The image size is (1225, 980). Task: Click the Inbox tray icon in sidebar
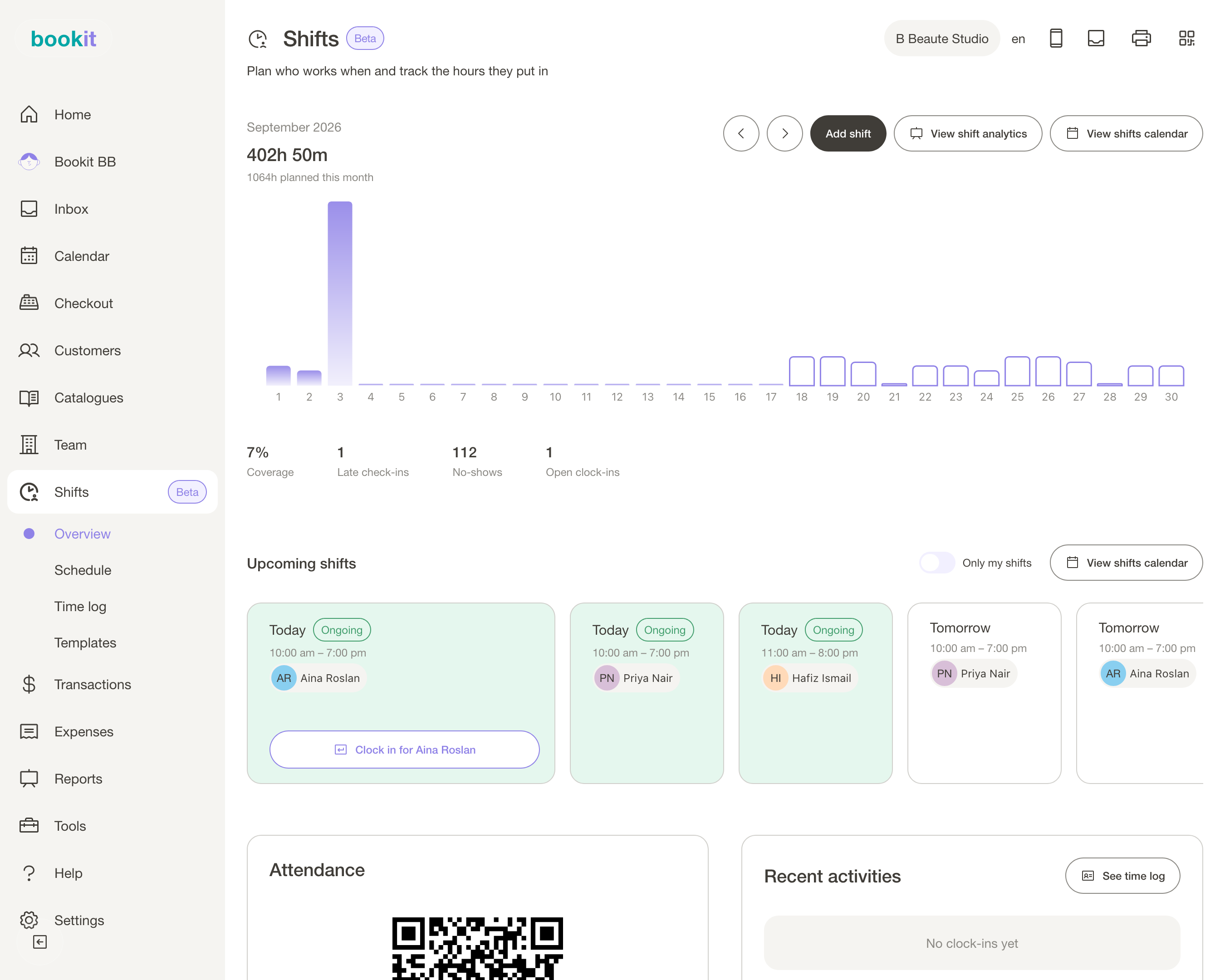point(29,209)
